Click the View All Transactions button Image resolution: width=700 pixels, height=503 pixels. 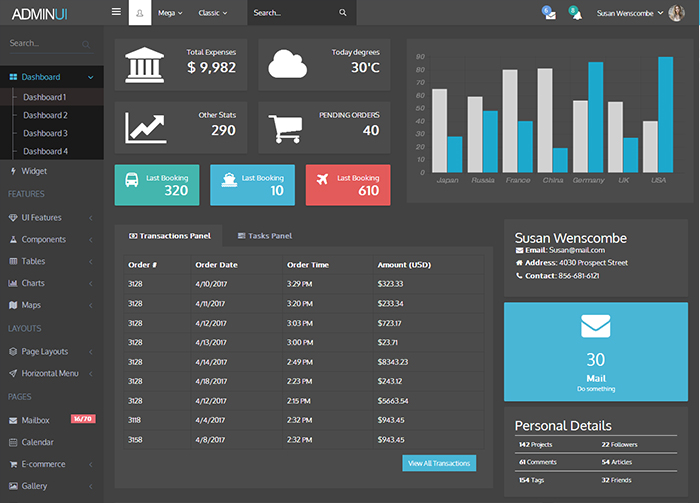(x=439, y=463)
